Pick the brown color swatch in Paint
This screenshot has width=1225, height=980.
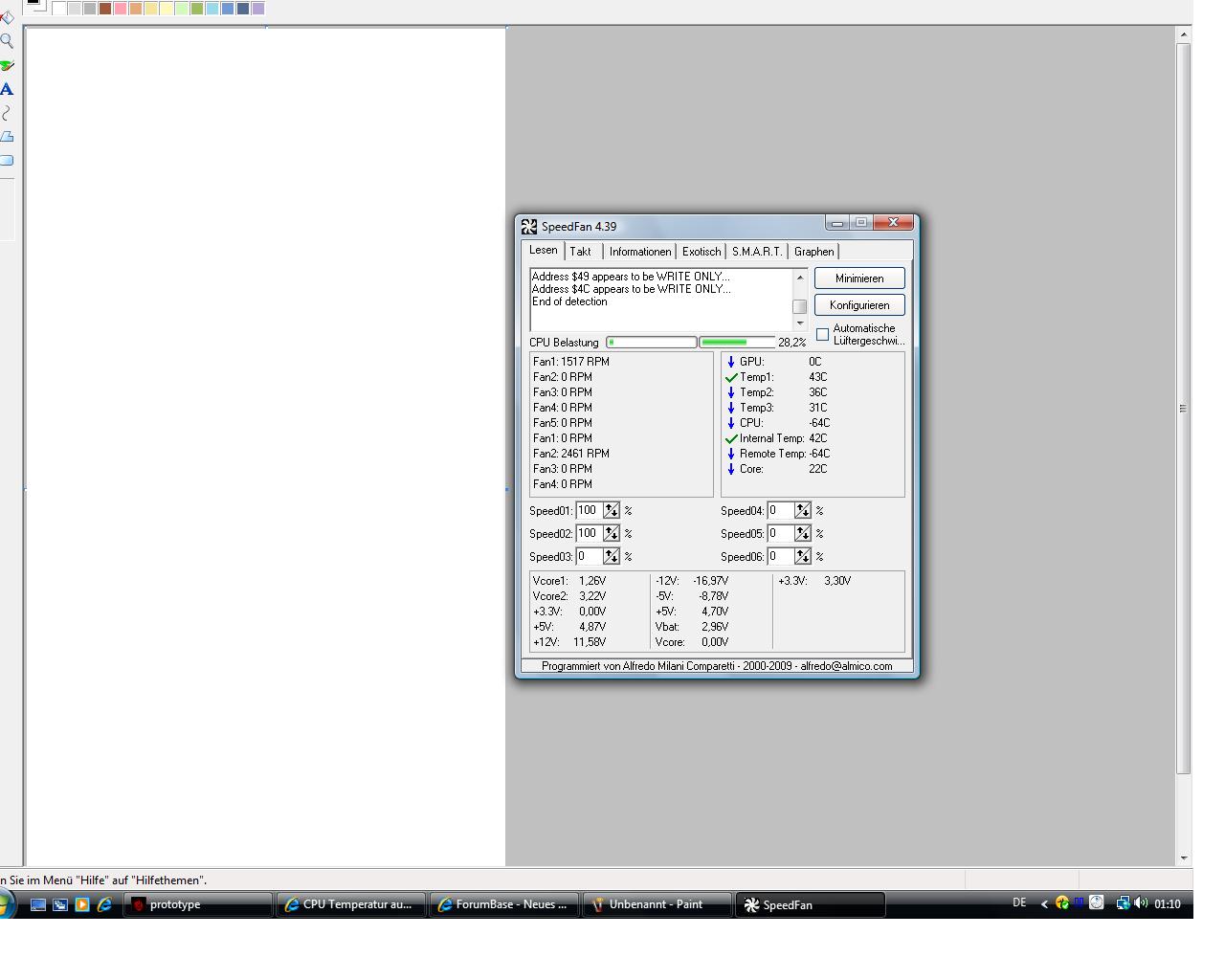pyautogui.click(x=105, y=8)
